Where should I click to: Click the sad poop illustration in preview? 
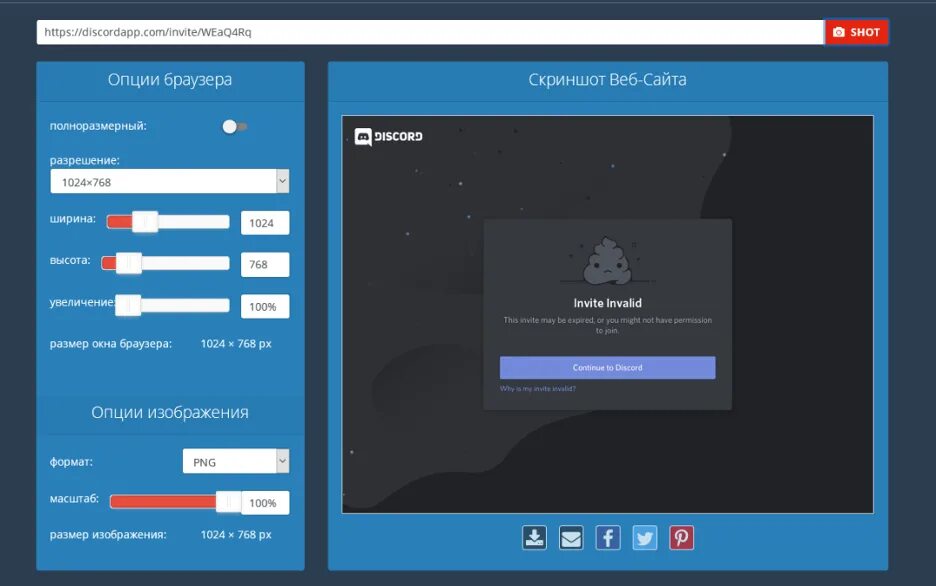(x=607, y=260)
